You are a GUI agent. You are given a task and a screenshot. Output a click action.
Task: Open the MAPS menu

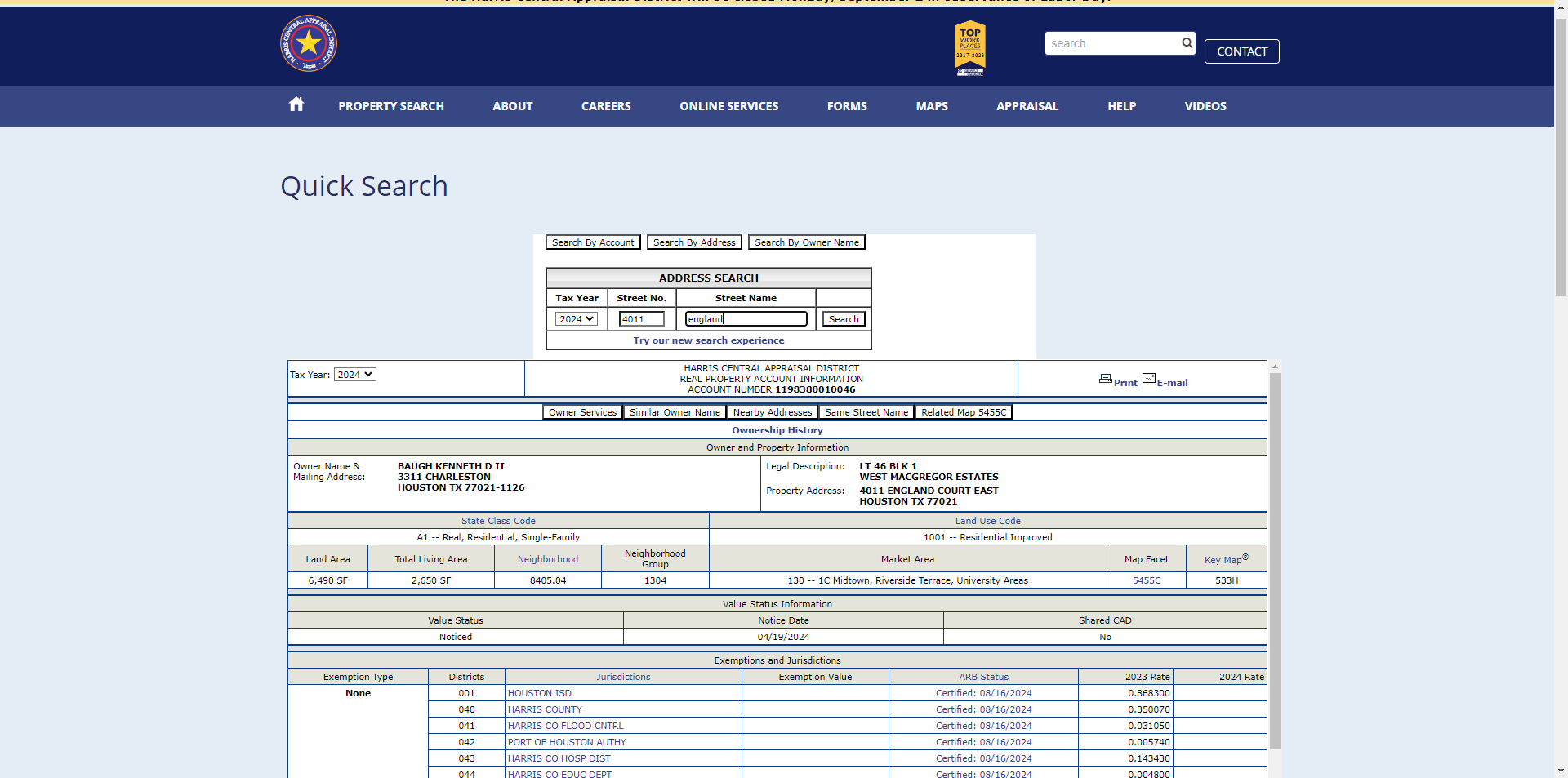[x=932, y=106]
